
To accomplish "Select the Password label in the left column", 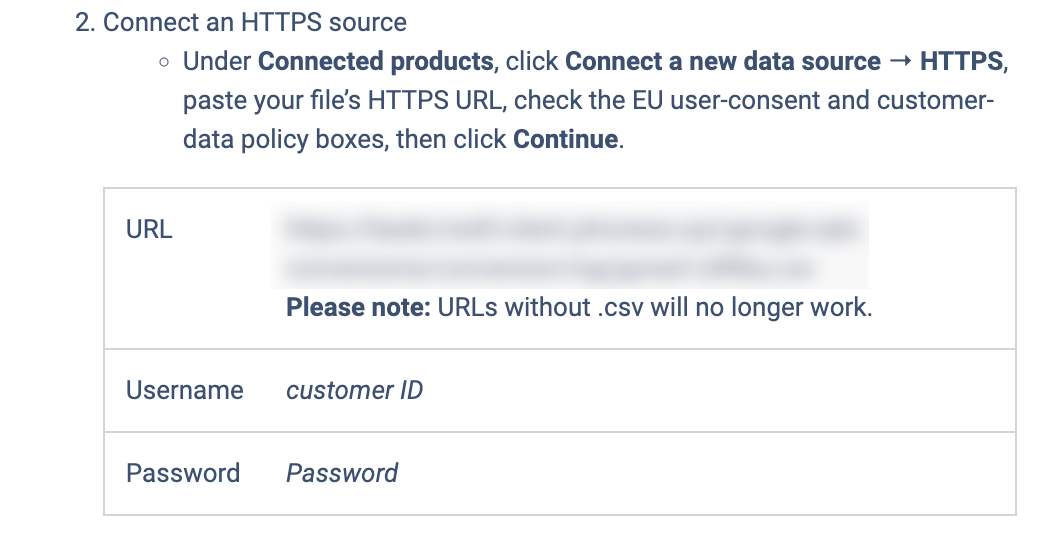I will click(183, 473).
